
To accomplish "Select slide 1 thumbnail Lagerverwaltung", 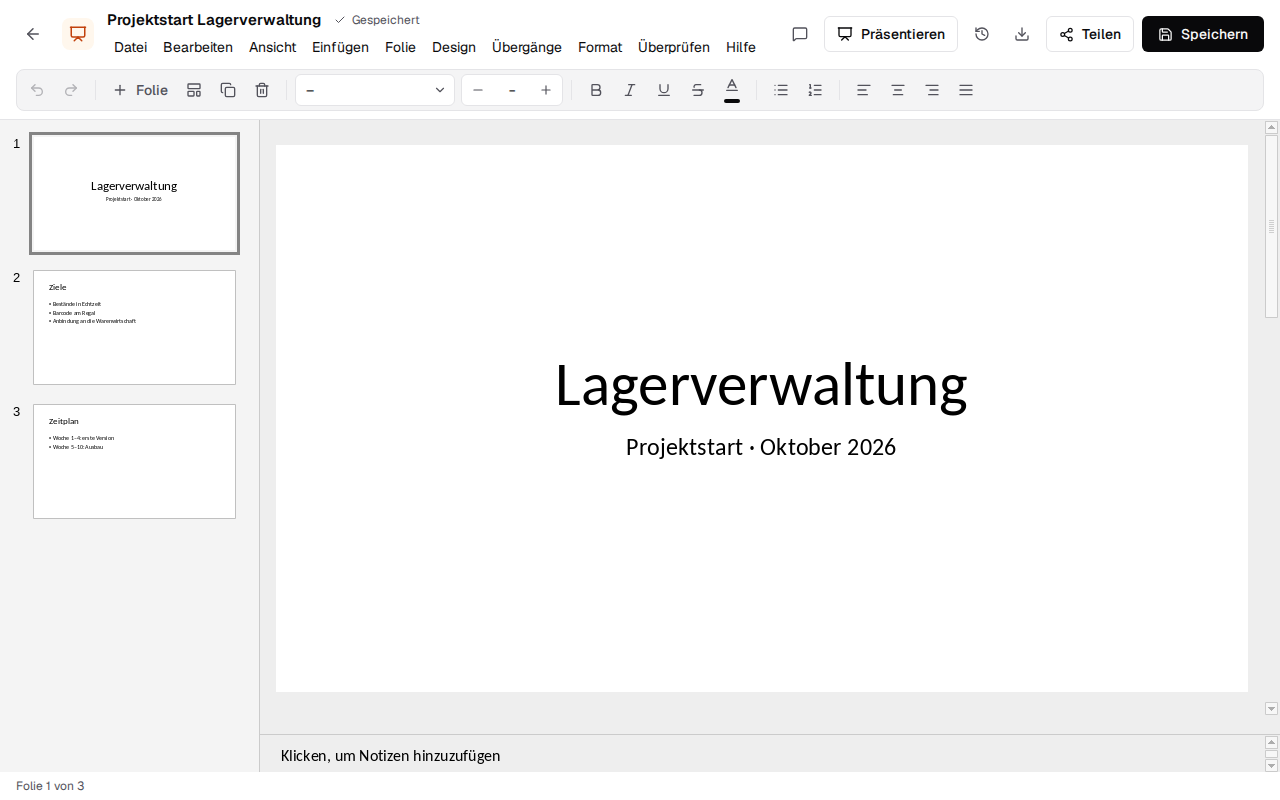I will click(134, 193).
